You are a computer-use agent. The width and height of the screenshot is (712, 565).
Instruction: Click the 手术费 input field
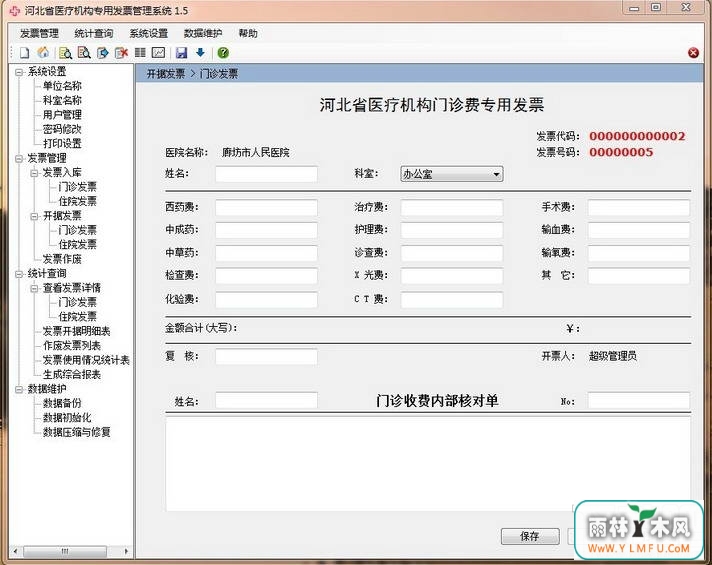click(639, 208)
